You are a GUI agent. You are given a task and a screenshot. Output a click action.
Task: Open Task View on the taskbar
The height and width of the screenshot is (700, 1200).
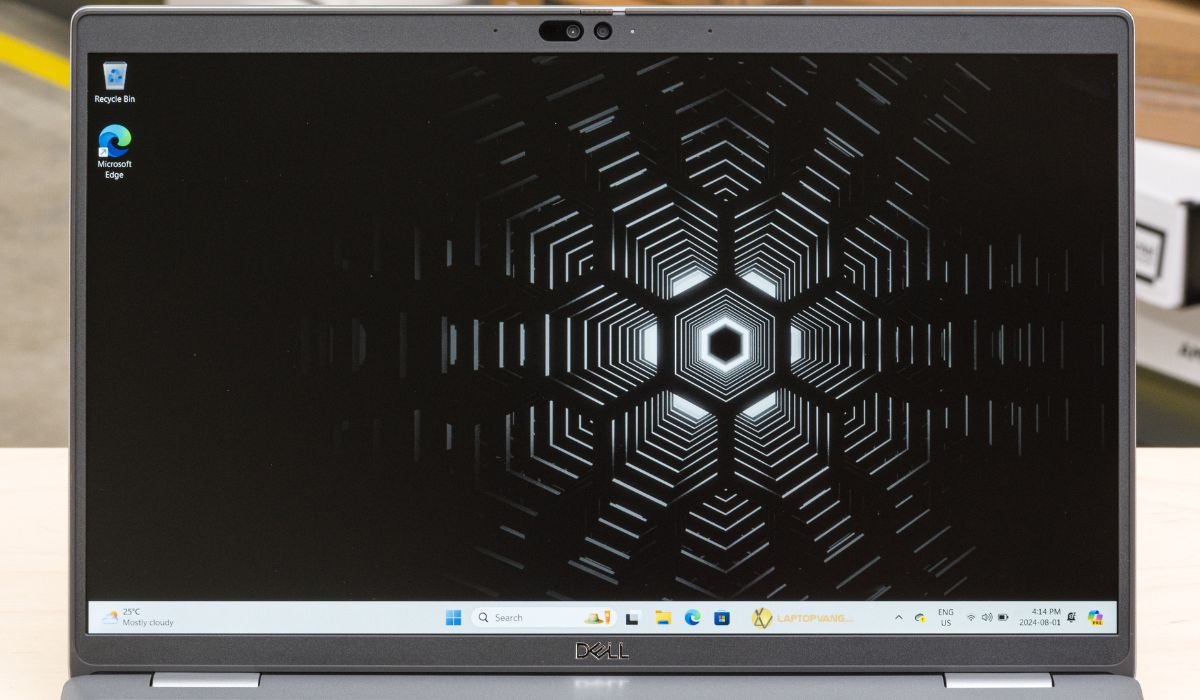pyautogui.click(x=633, y=618)
